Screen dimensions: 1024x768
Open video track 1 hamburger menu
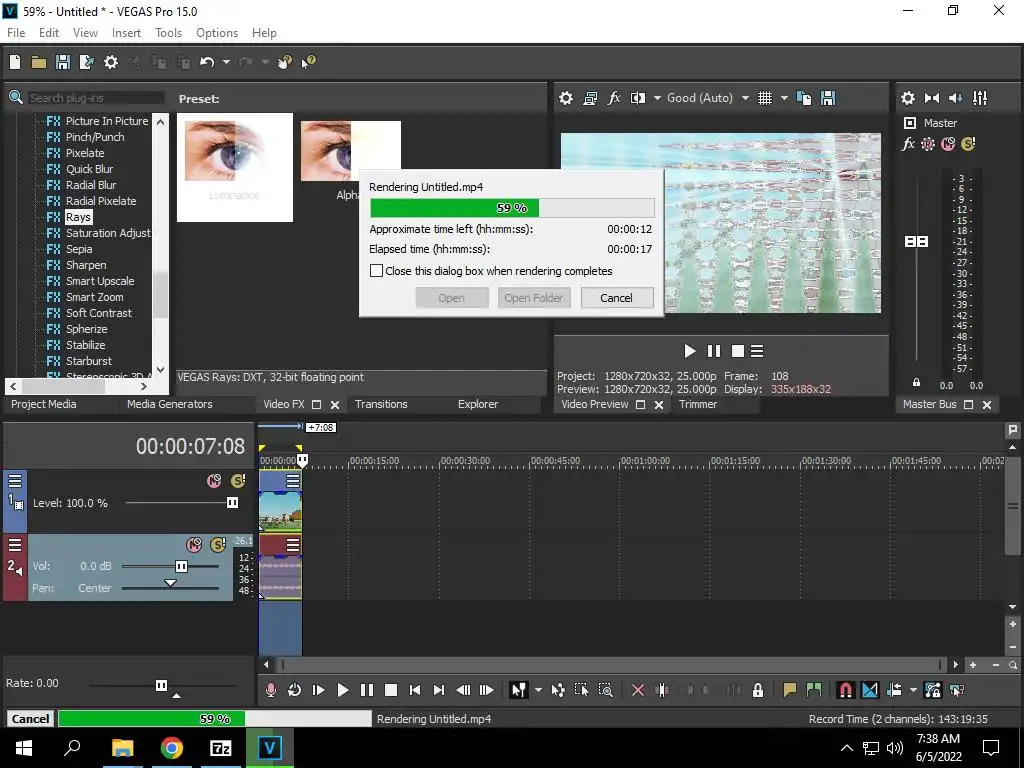tap(15, 481)
